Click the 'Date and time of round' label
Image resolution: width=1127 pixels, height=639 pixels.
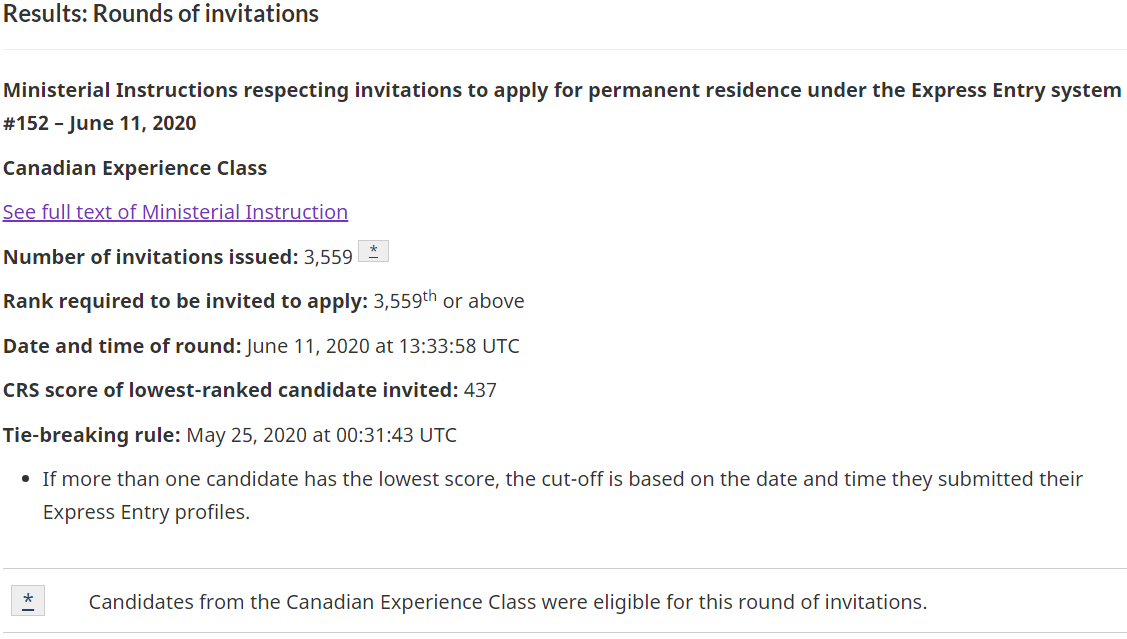tap(122, 346)
